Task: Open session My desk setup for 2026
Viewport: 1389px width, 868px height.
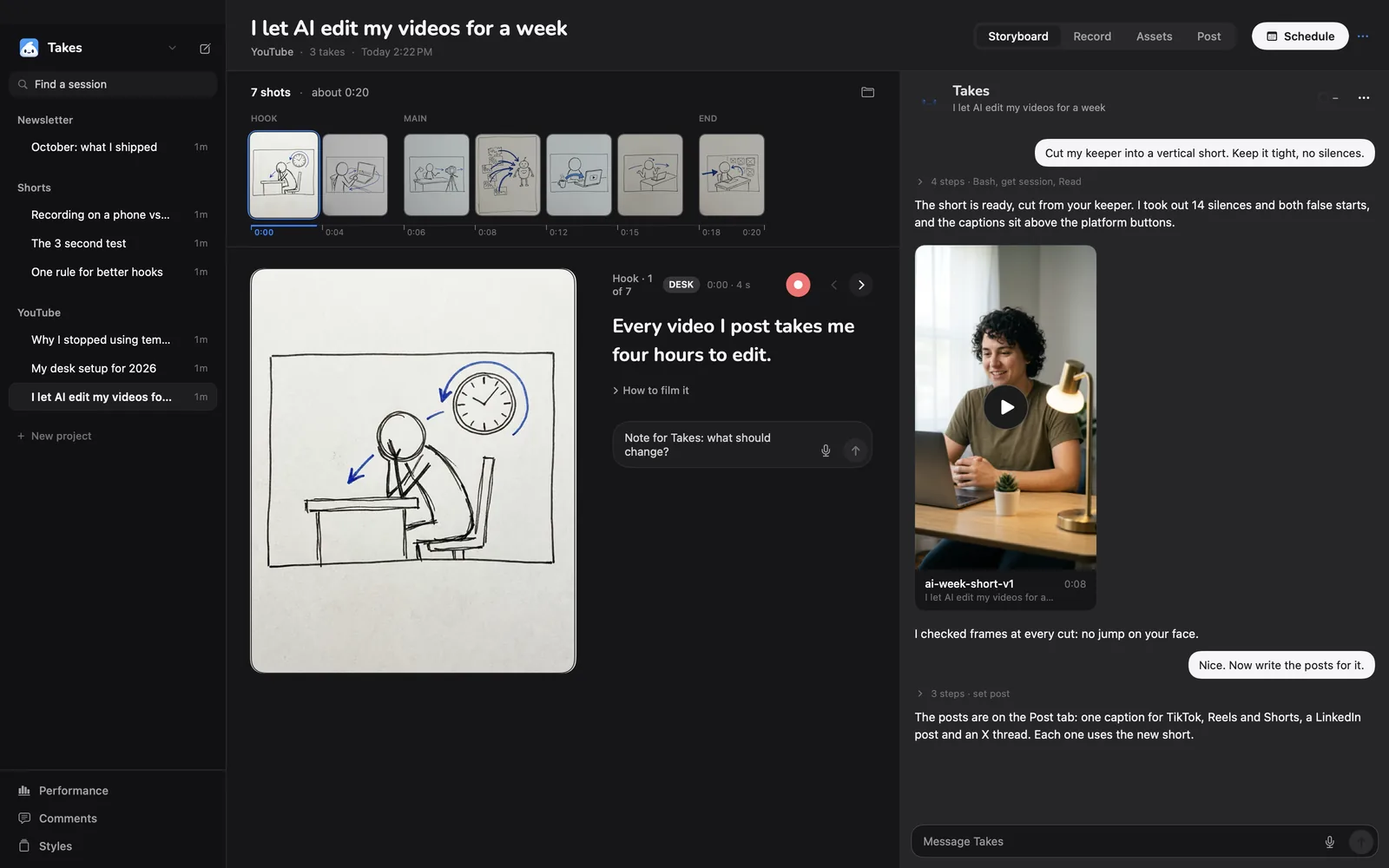Action: pyautogui.click(x=113, y=368)
